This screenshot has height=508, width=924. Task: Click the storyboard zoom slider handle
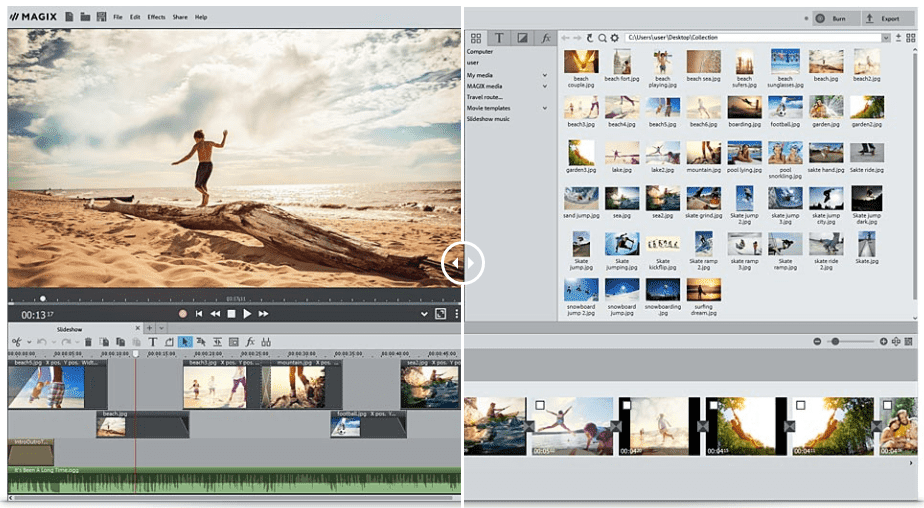point(835,342)
